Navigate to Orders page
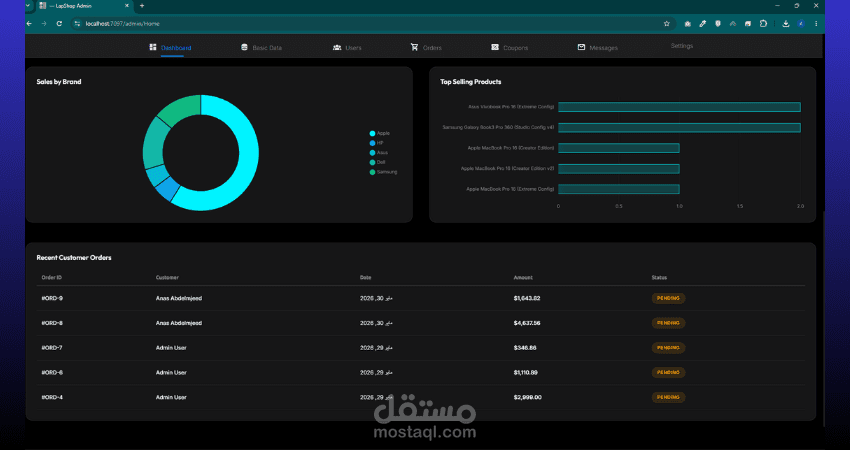Viewport: 850px width, 450px height. tap(426, 48)
